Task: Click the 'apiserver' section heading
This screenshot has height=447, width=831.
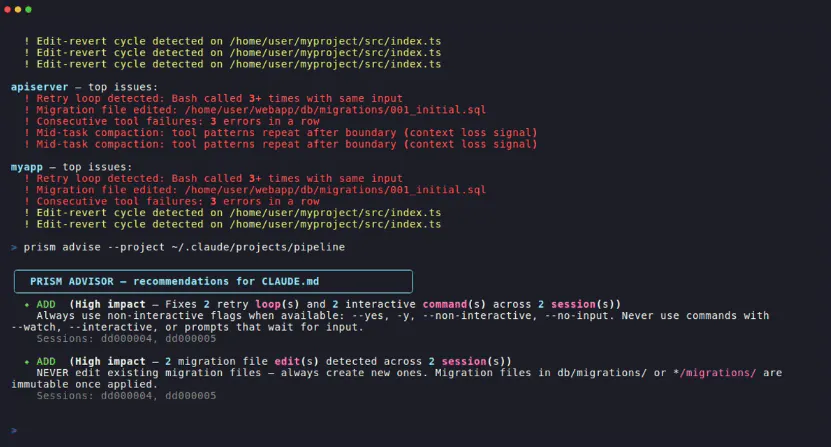Action: pyautogui.click(x=40, y=87)
